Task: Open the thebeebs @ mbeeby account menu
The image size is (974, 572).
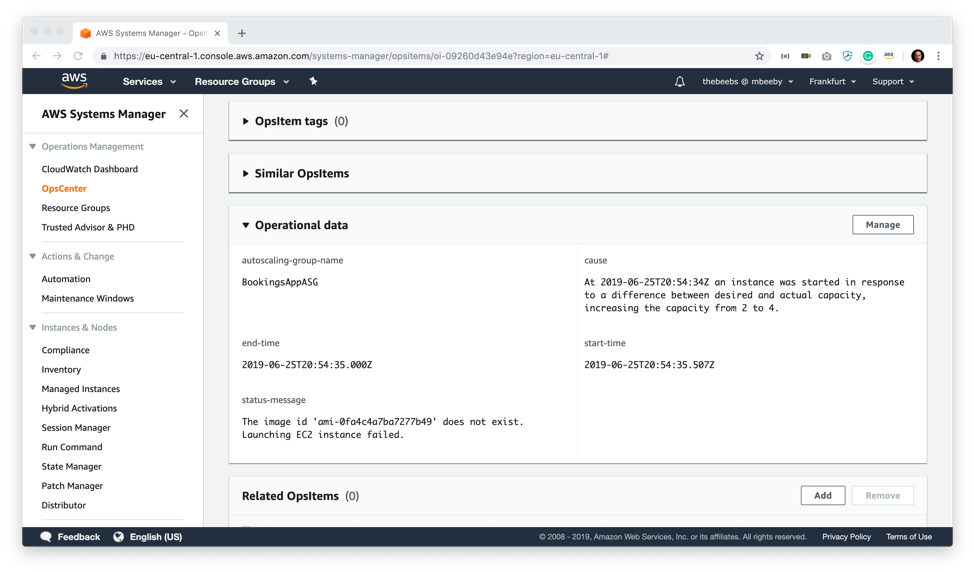Action: click(747, 81)
